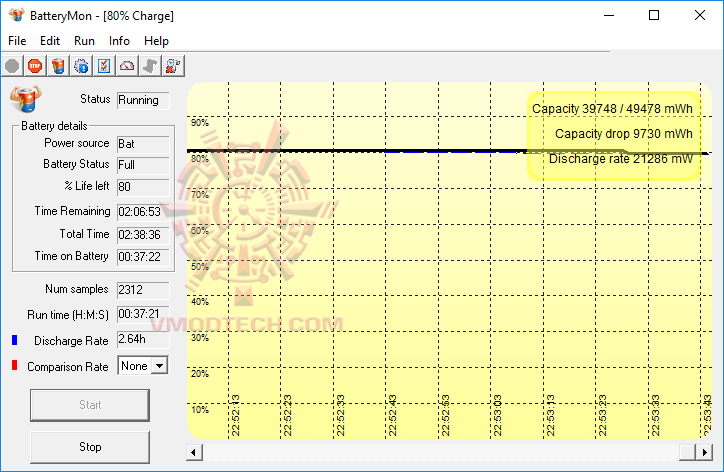Click the Capacity drop 9730 mWh text
Screen dimensions: 724x472
point(624,134)
